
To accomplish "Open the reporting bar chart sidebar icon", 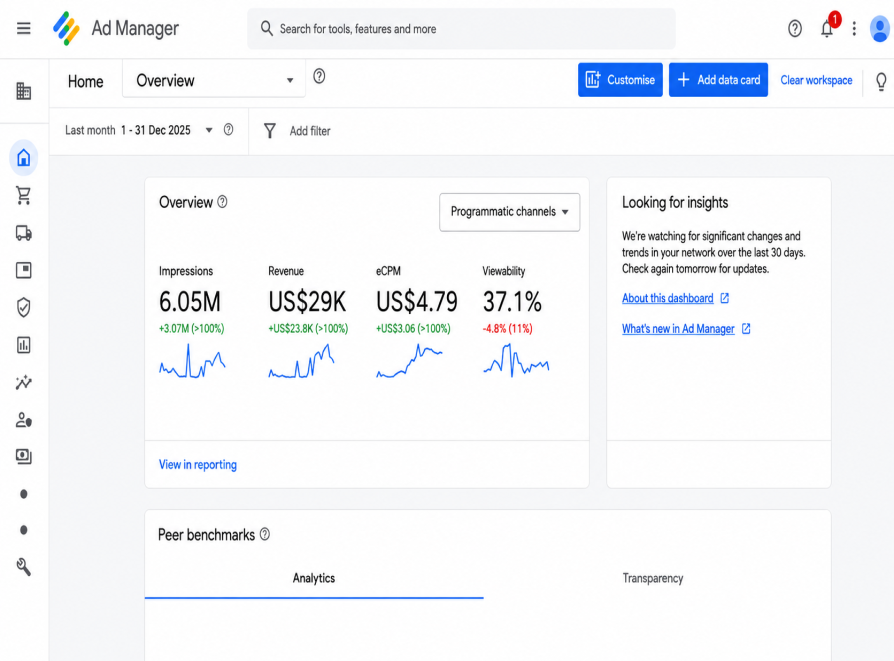I will click(x=23, y=344).
